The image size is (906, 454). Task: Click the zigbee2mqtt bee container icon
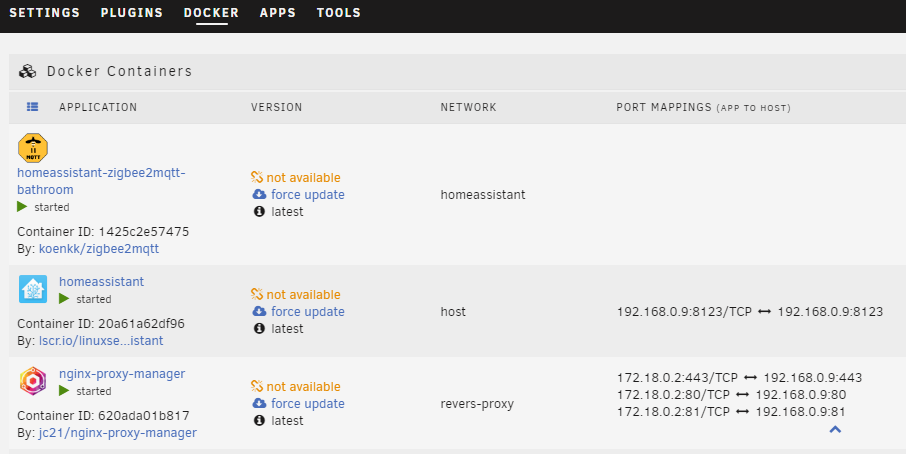33,148
